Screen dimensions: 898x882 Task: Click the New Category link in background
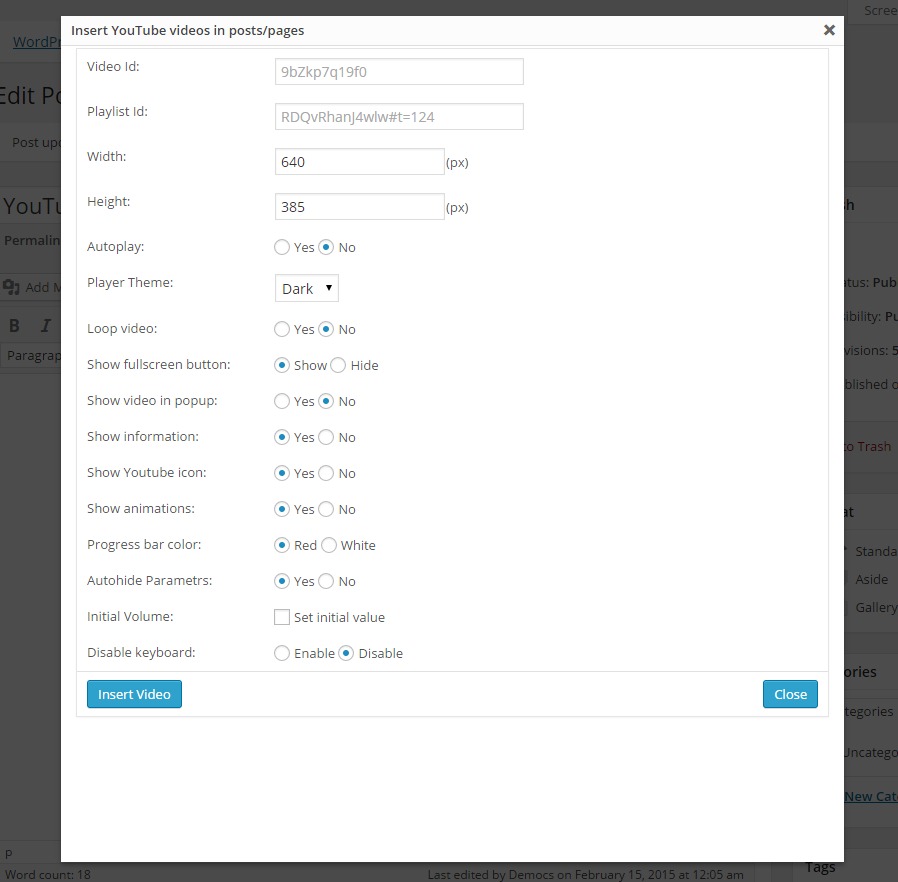[x=871, y=796]
